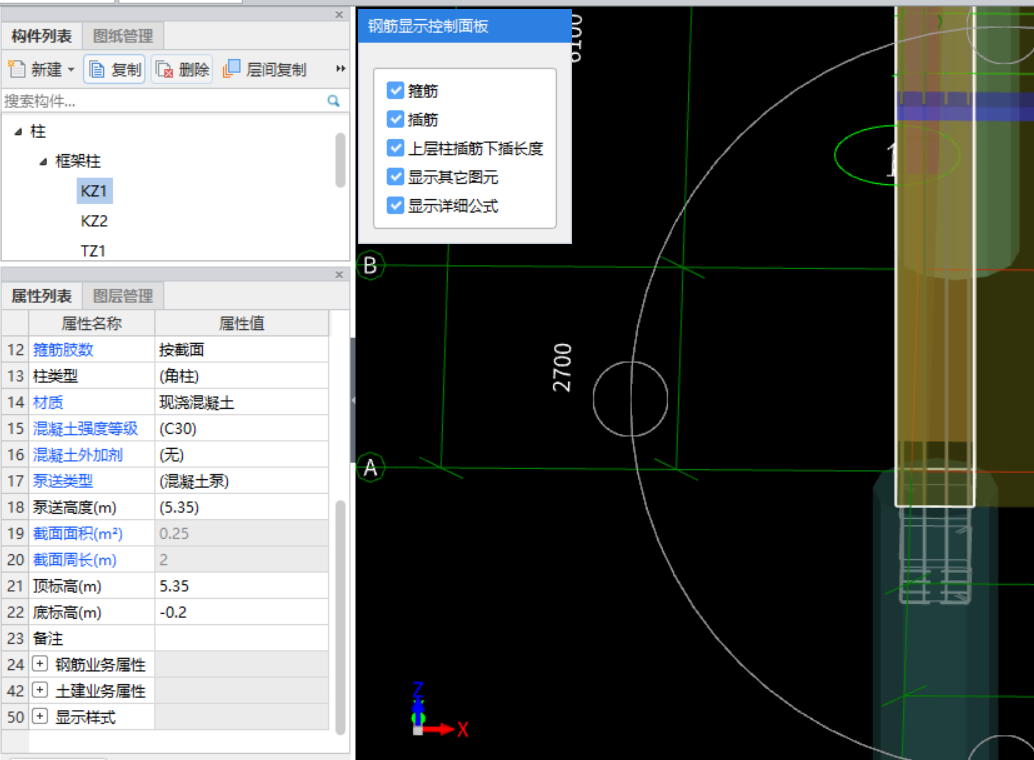Toggle 上层柱插筋下插长度 checkbox

point(395,148)
